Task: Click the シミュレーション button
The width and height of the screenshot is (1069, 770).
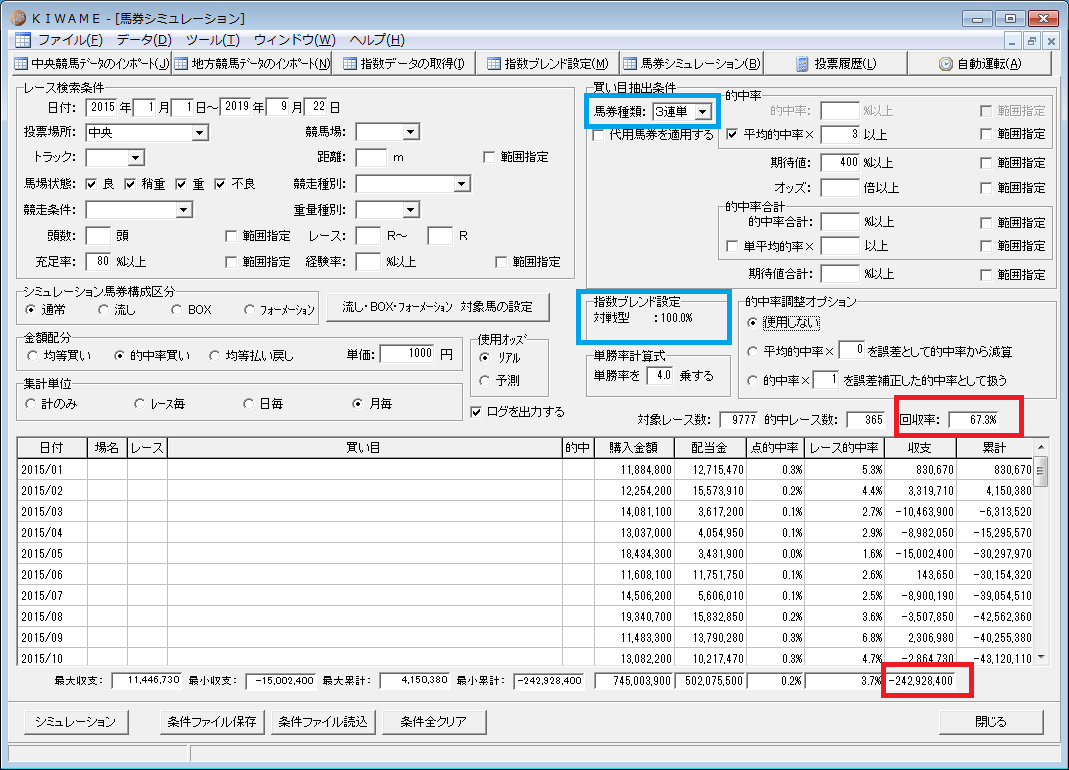Action: click(76, 722)
